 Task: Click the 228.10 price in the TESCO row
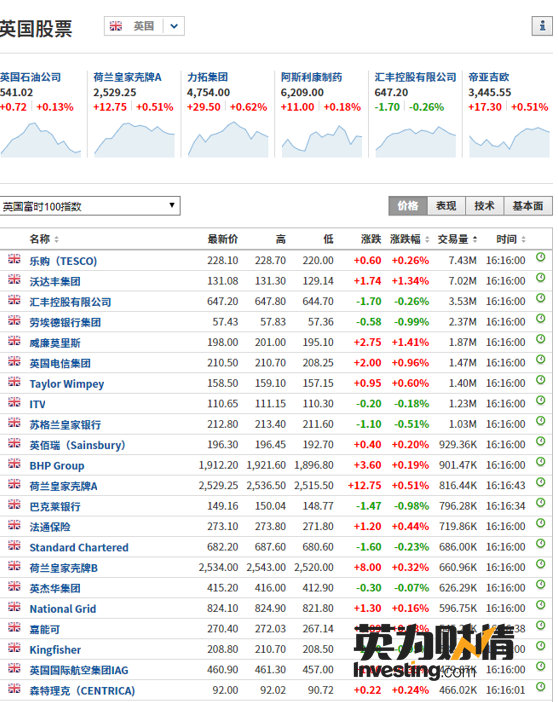223,261
